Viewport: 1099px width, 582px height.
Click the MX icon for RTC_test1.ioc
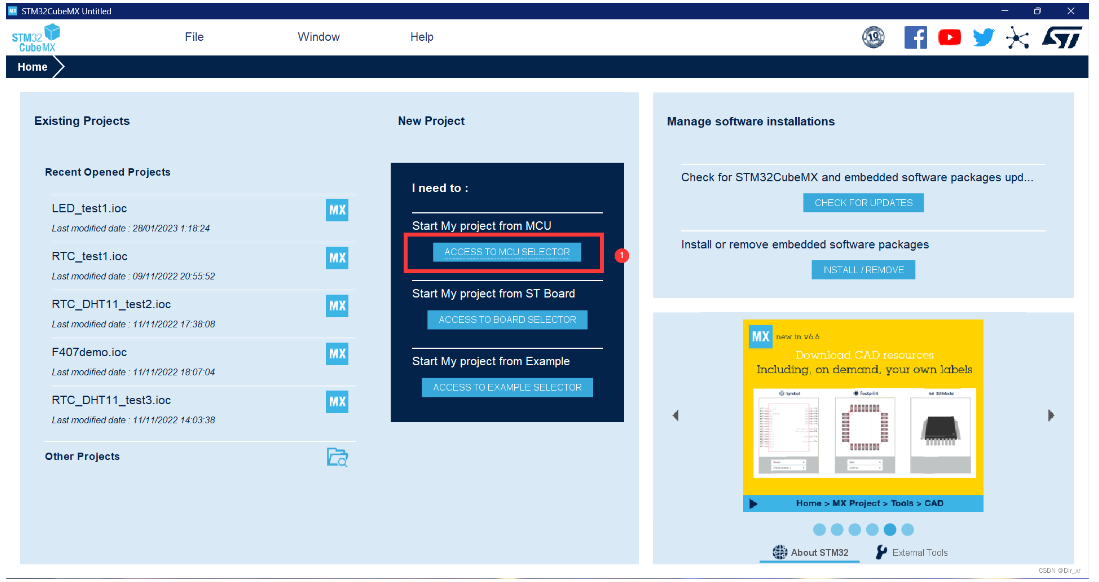(337, 257)
